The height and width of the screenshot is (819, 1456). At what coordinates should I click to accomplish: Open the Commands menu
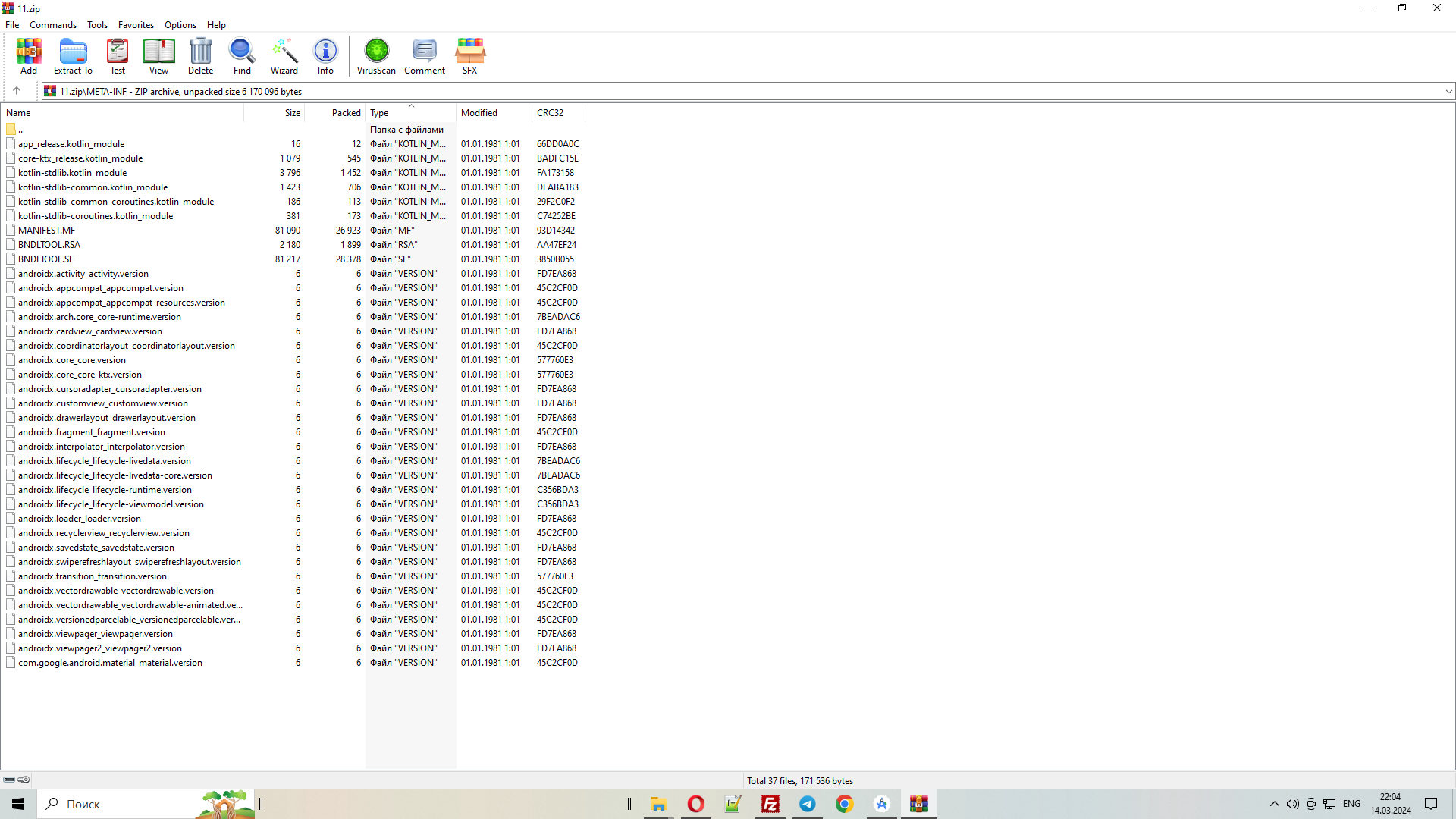tap(53, 25)
